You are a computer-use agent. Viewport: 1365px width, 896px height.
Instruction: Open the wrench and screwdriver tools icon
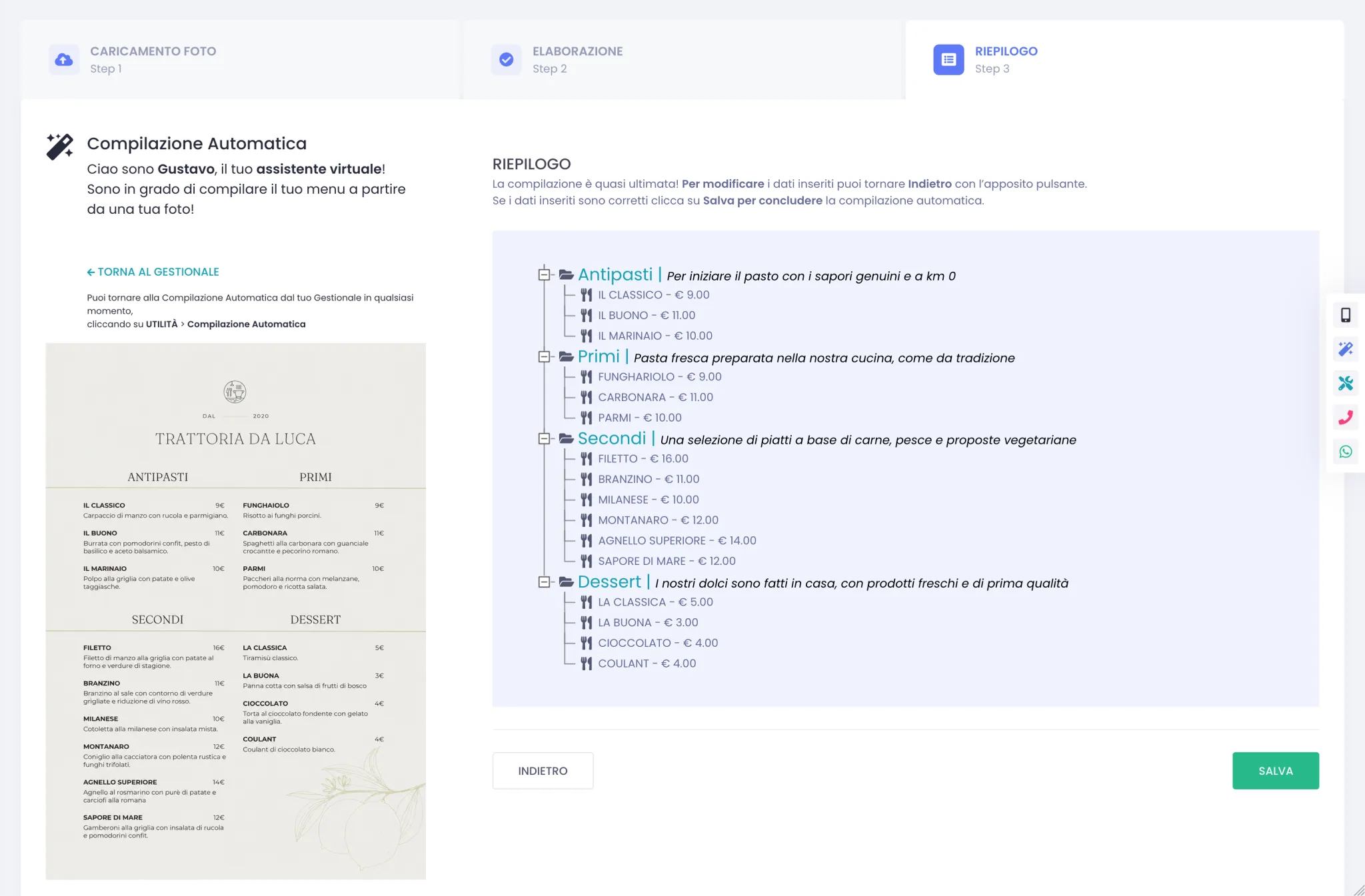tap(1346, 383)
